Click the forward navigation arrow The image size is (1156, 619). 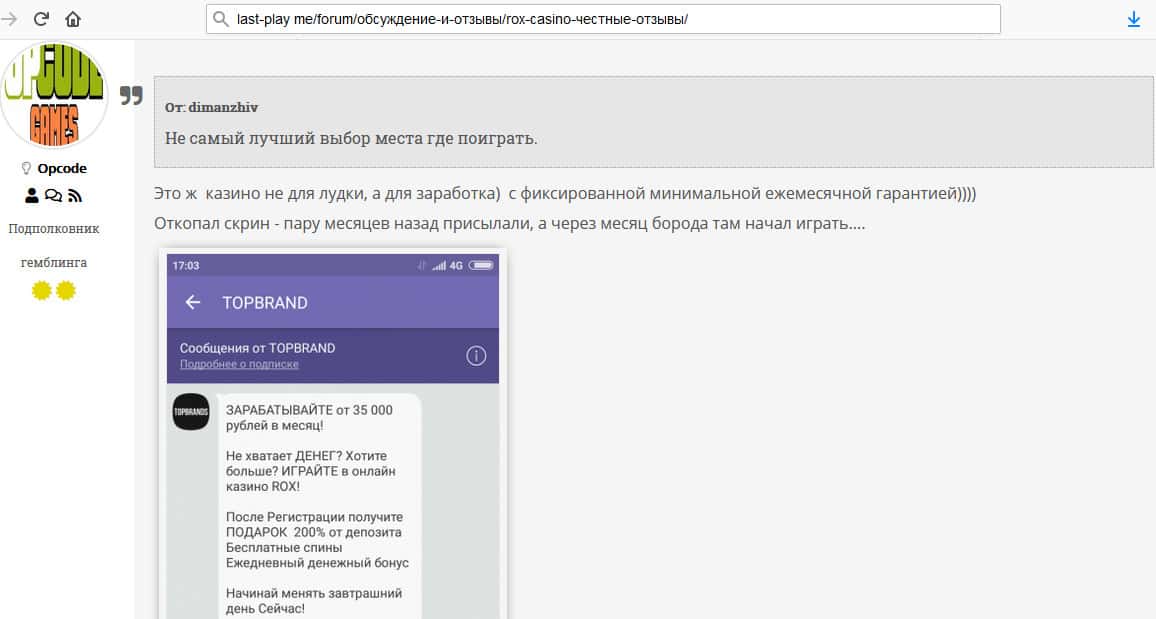(10, 19)
